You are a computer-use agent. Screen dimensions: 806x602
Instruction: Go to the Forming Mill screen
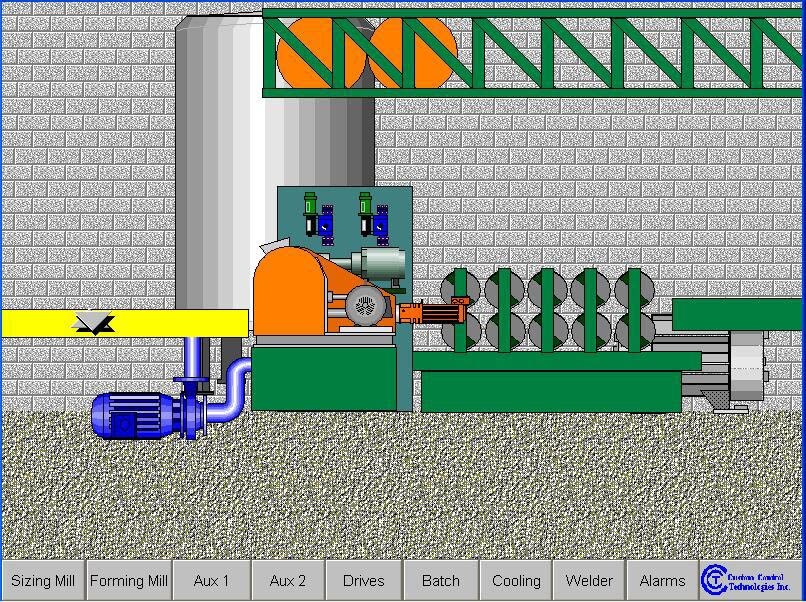coord(129,580)
